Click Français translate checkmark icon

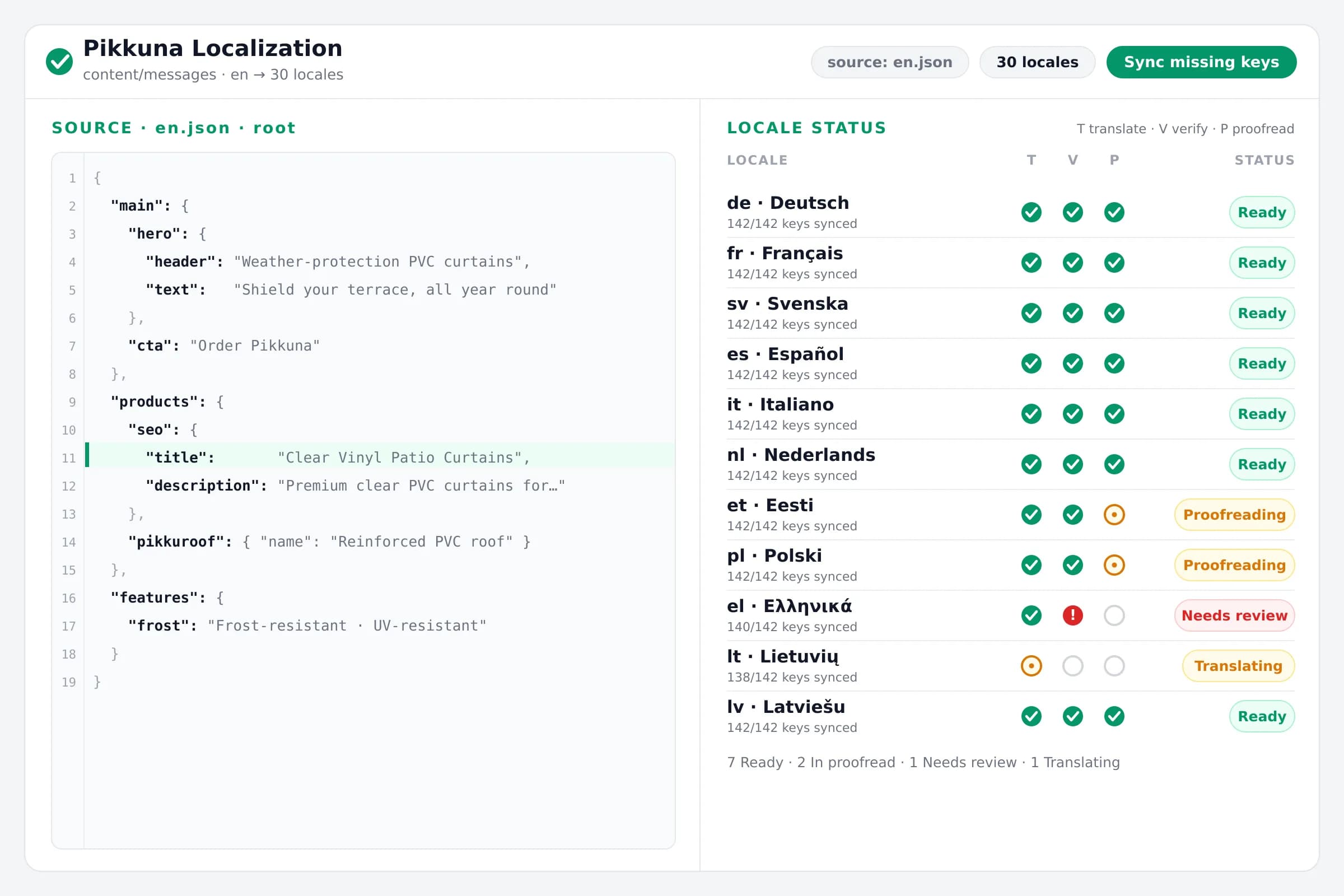pyautogui.click(x=1032, y=263)
